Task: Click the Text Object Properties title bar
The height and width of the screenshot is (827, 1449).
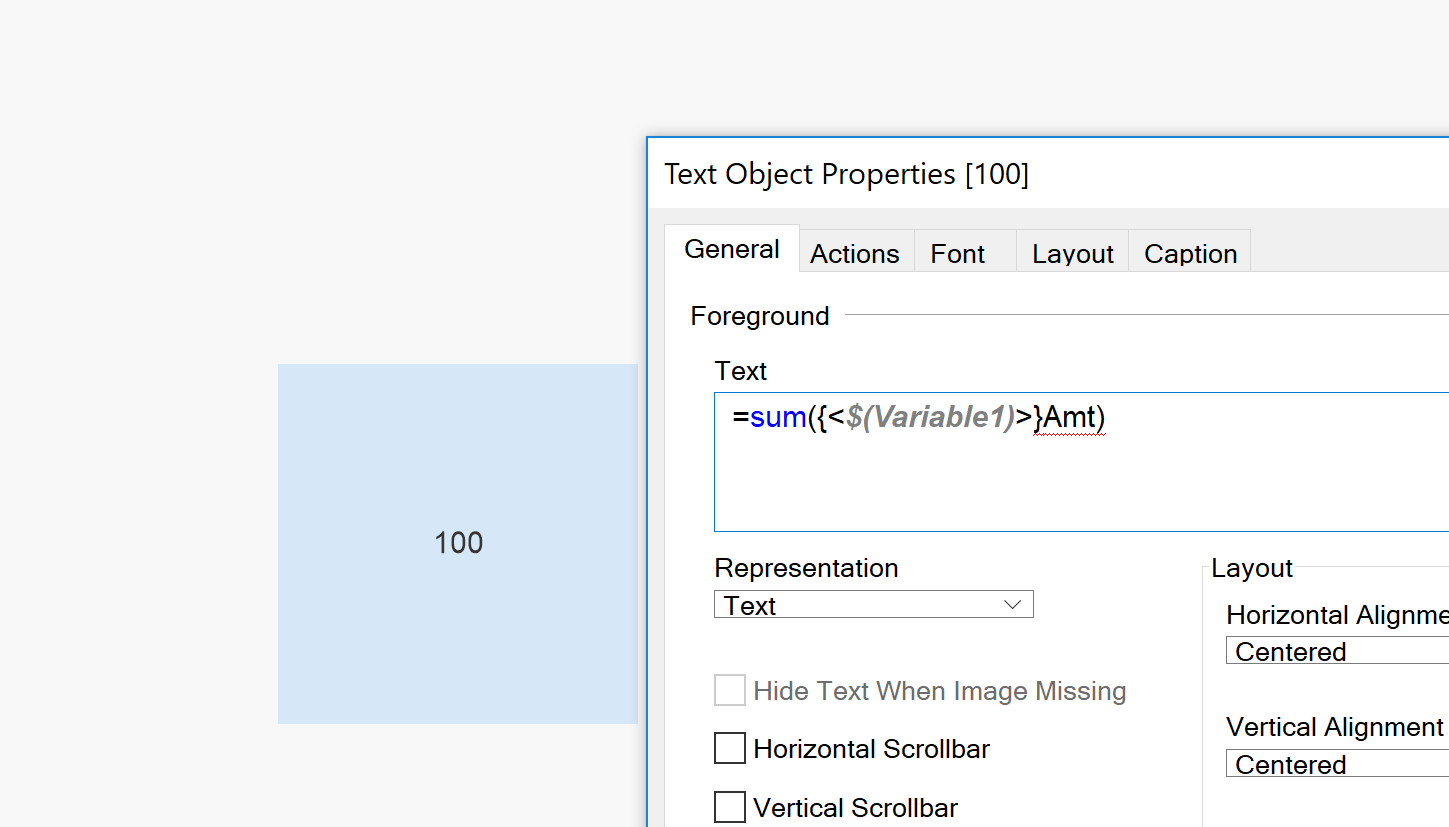Action: [1048, 174]
